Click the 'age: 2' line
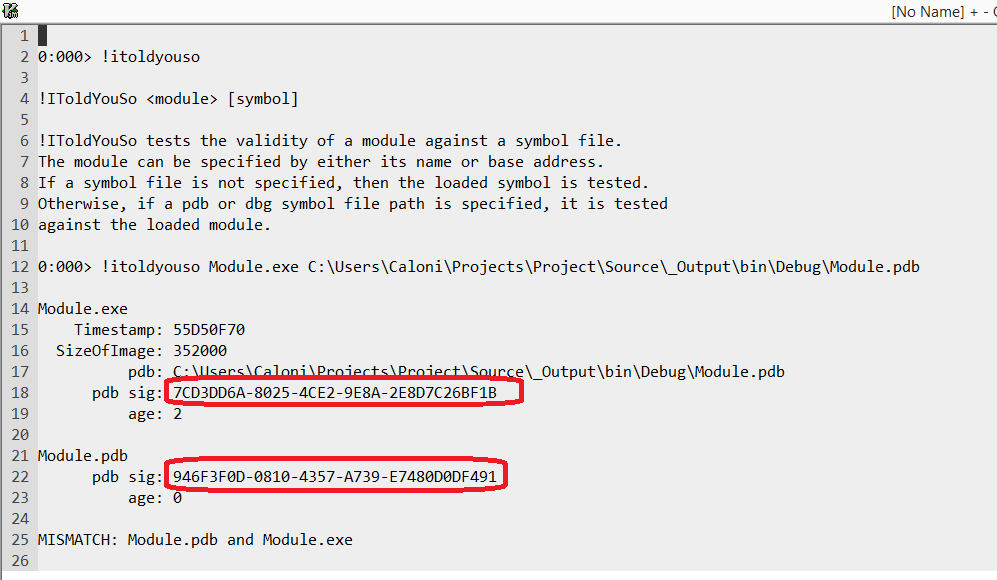The height and width of the screenshot is (580, 997). click(159, 414)
